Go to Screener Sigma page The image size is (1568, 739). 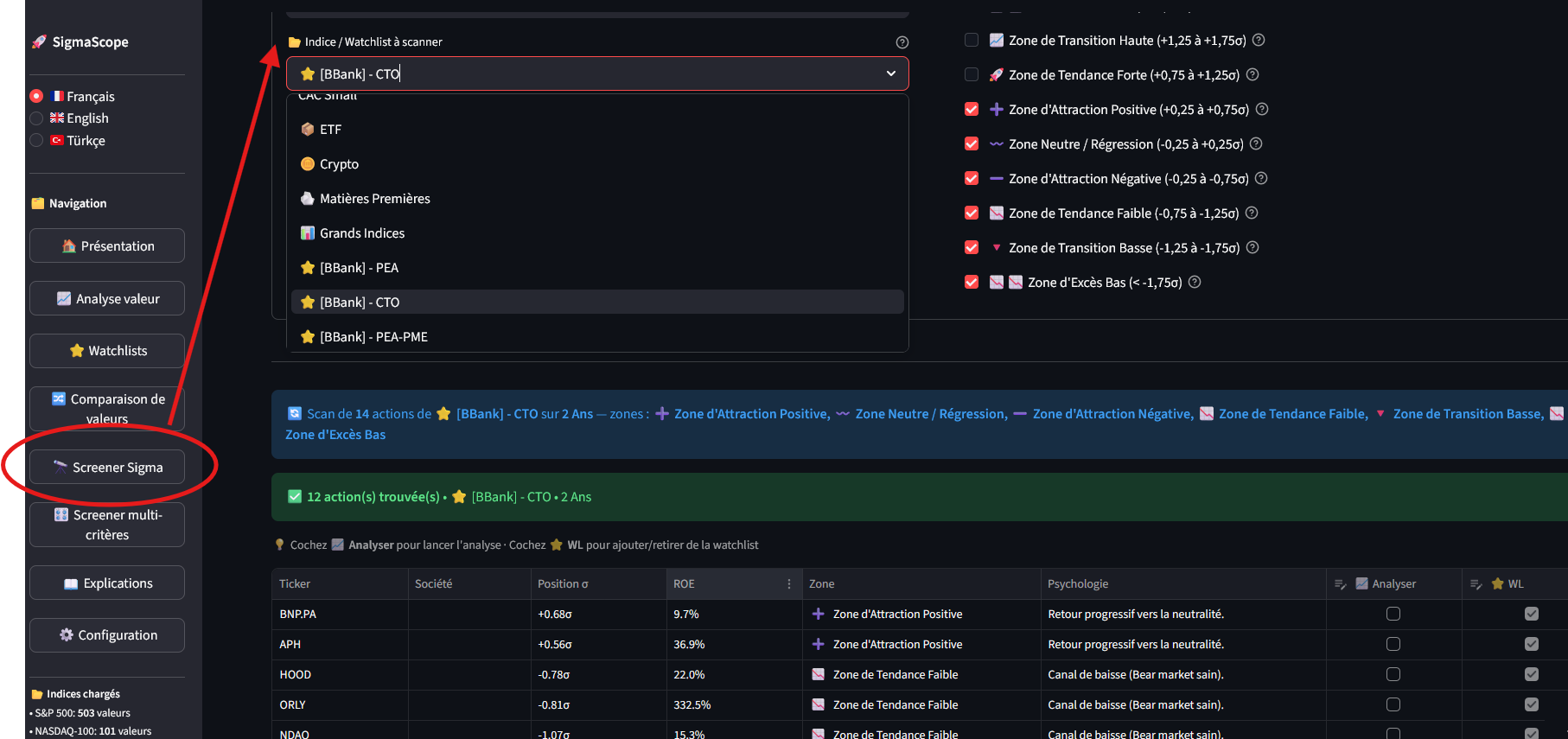tap(107, 468)
